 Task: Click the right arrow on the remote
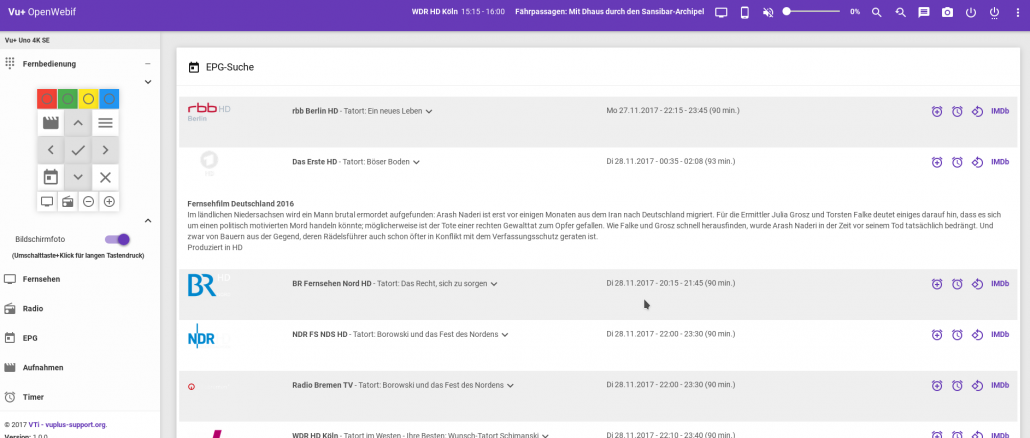[x=105, y=150]
